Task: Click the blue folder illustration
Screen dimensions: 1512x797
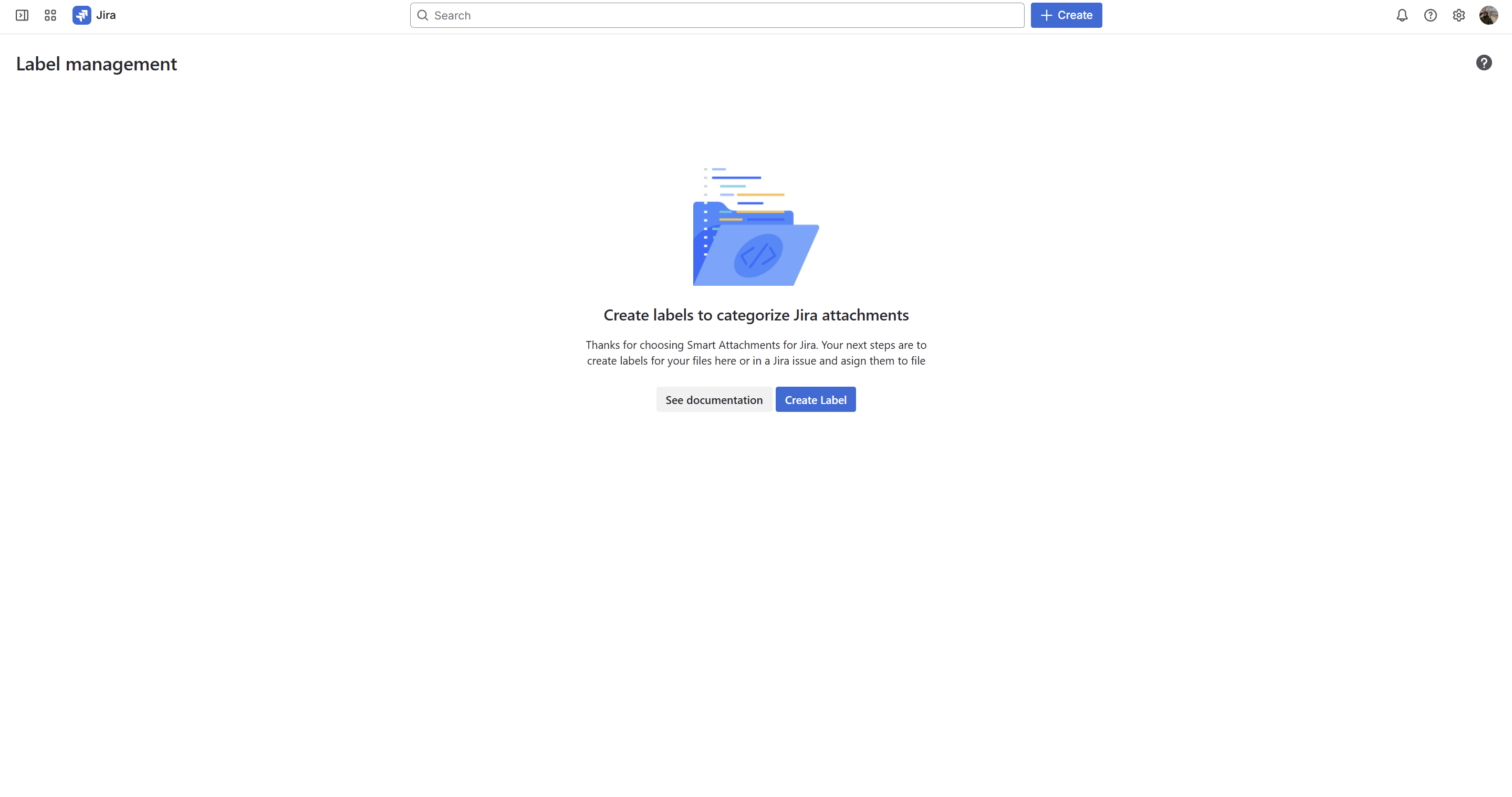Action: (x=756, y=227)
